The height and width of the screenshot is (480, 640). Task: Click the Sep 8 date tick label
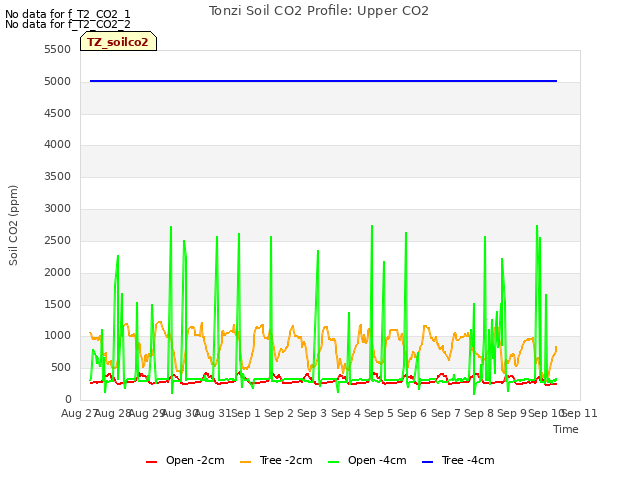coord(479,413)
